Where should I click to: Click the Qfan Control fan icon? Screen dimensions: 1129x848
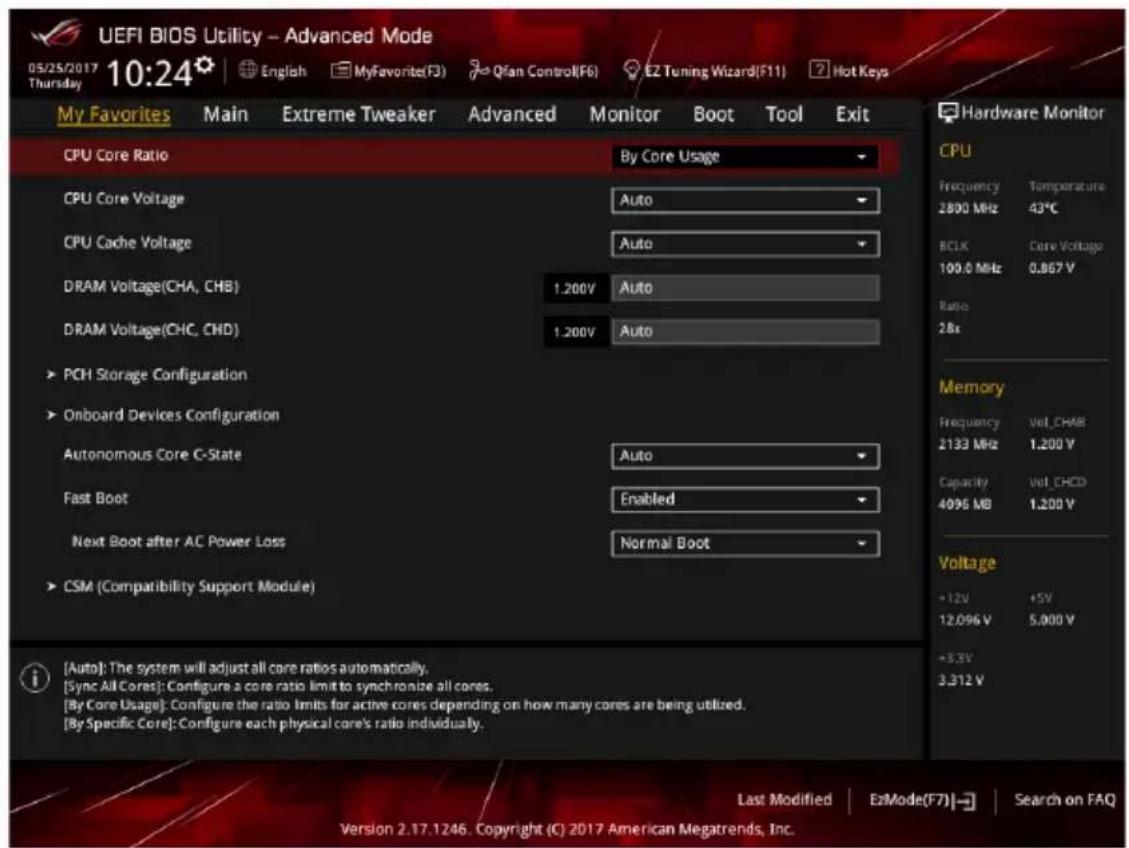[479, 70]
